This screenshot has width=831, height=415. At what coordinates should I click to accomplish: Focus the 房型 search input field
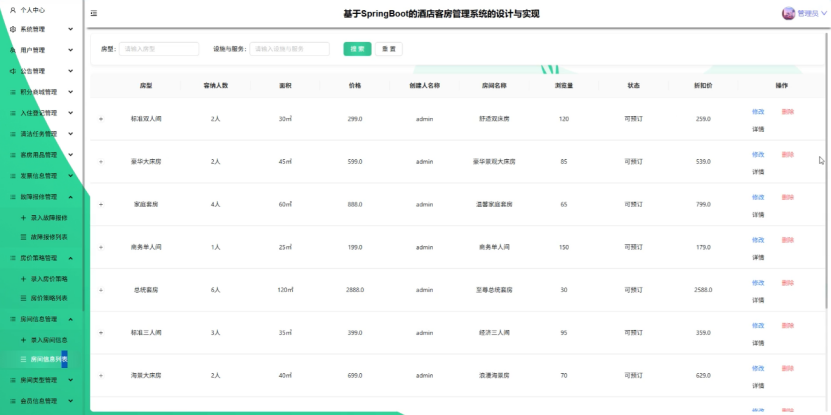[159, 49]
